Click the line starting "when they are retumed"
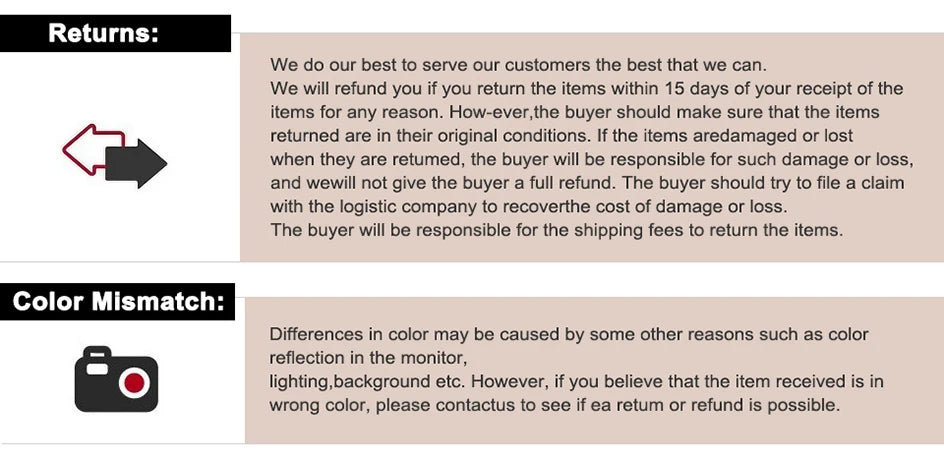The image size is (944, 460). click(x=591, y=159)
